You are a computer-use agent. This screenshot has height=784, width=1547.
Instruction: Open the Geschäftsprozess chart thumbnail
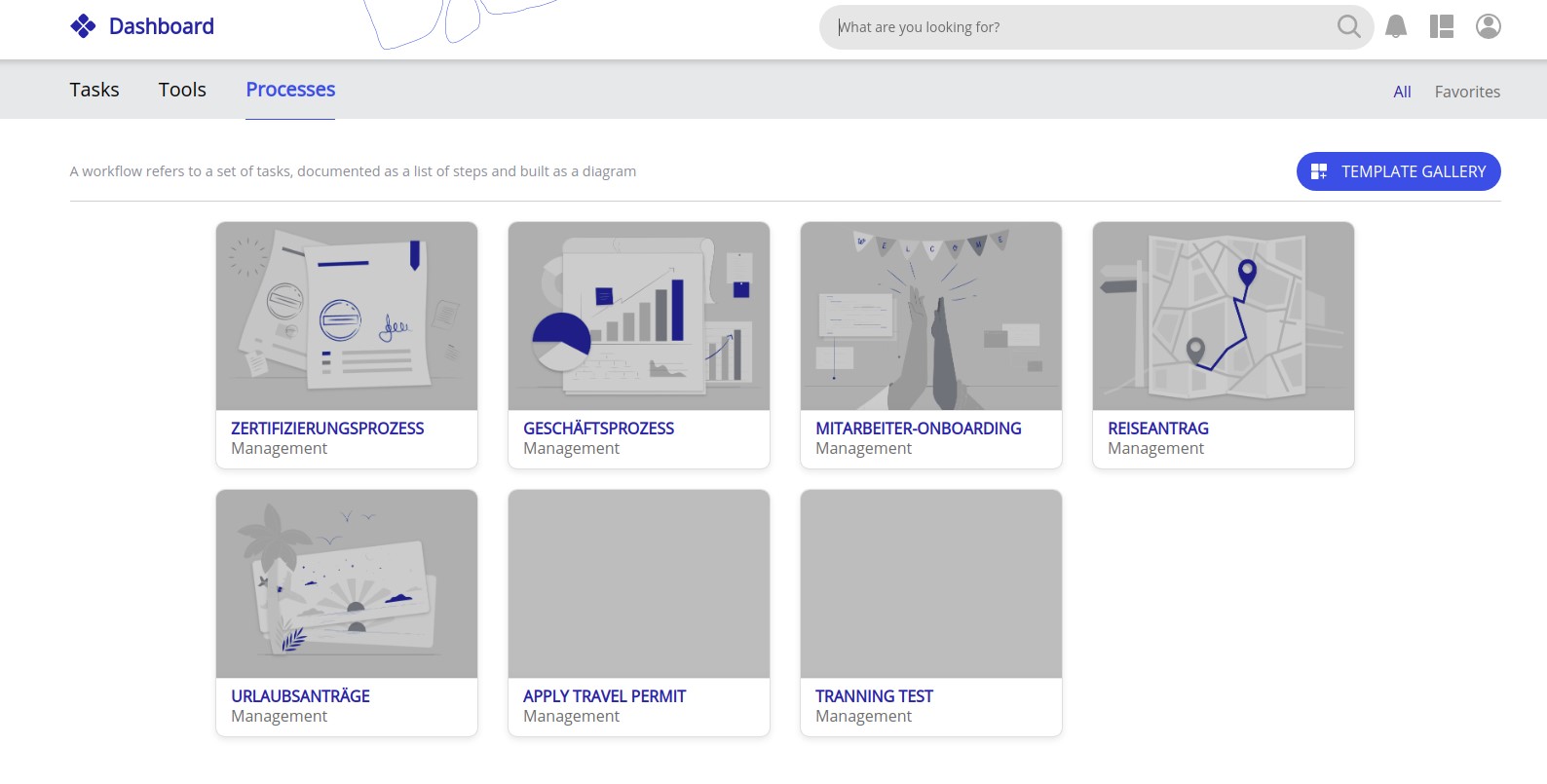point(639,316)
